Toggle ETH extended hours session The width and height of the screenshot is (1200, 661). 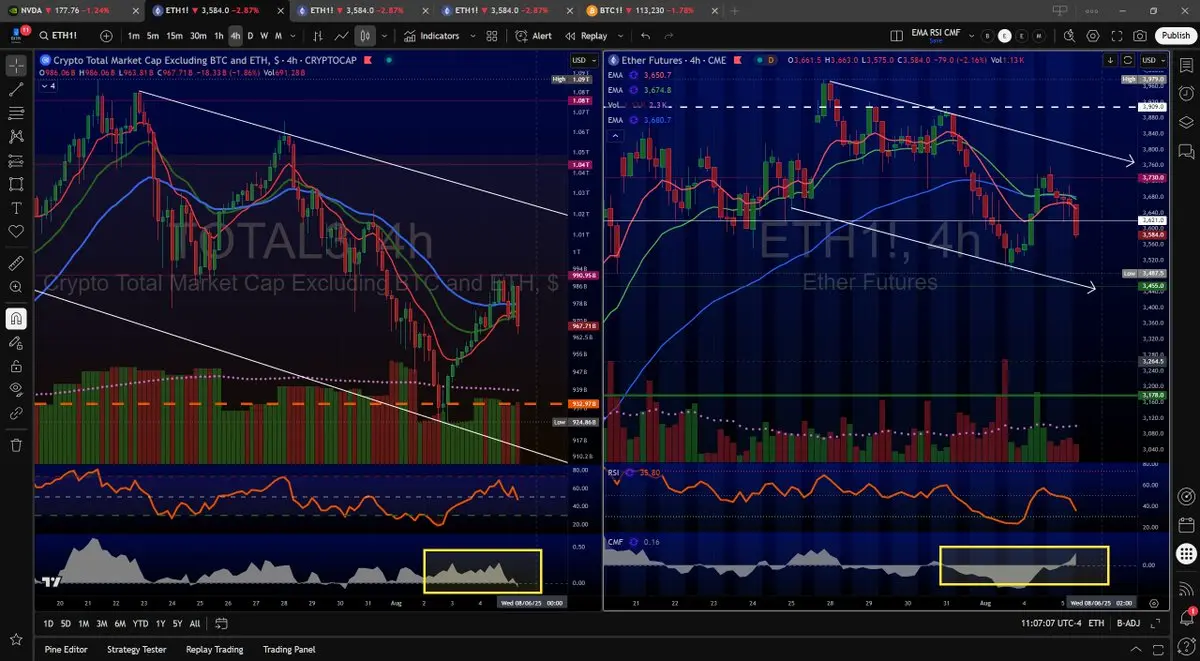tap(1096, 623)
